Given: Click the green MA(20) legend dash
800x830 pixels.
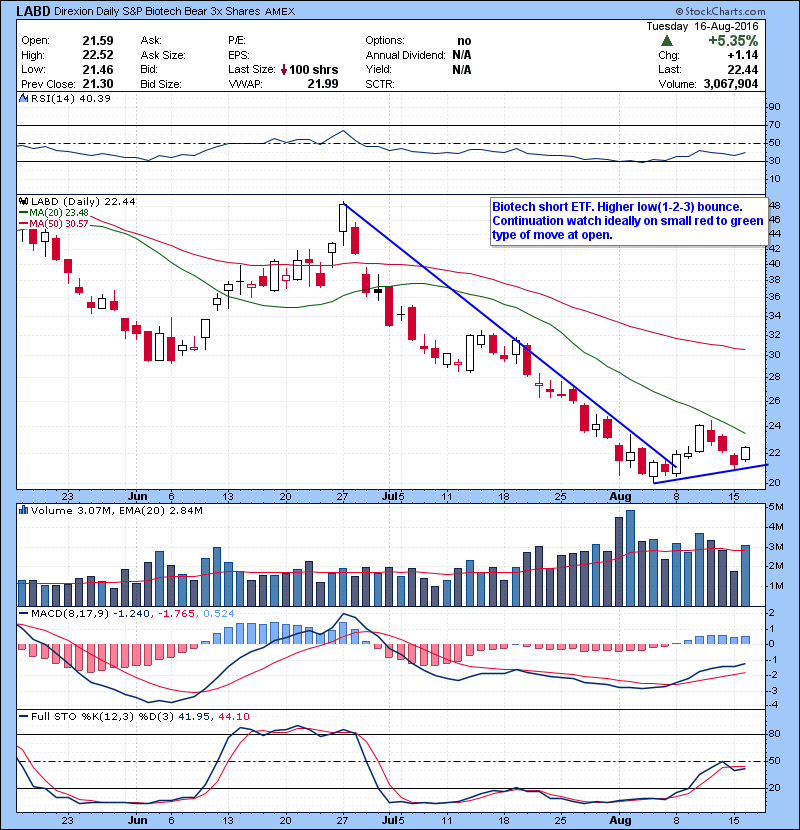Looking at the screenshot, I should [24, 213].
